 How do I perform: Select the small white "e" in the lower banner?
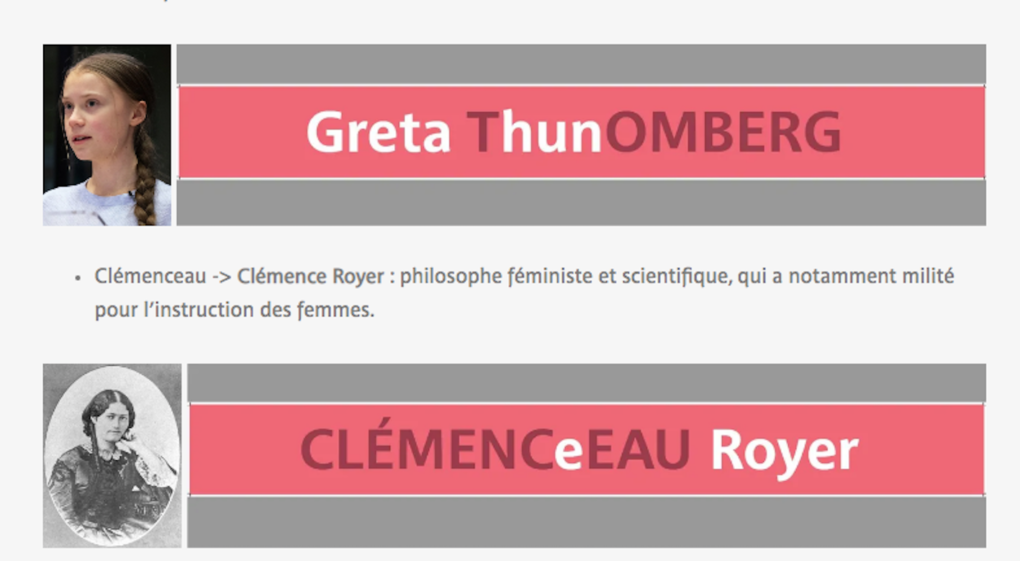coord(568,453)
